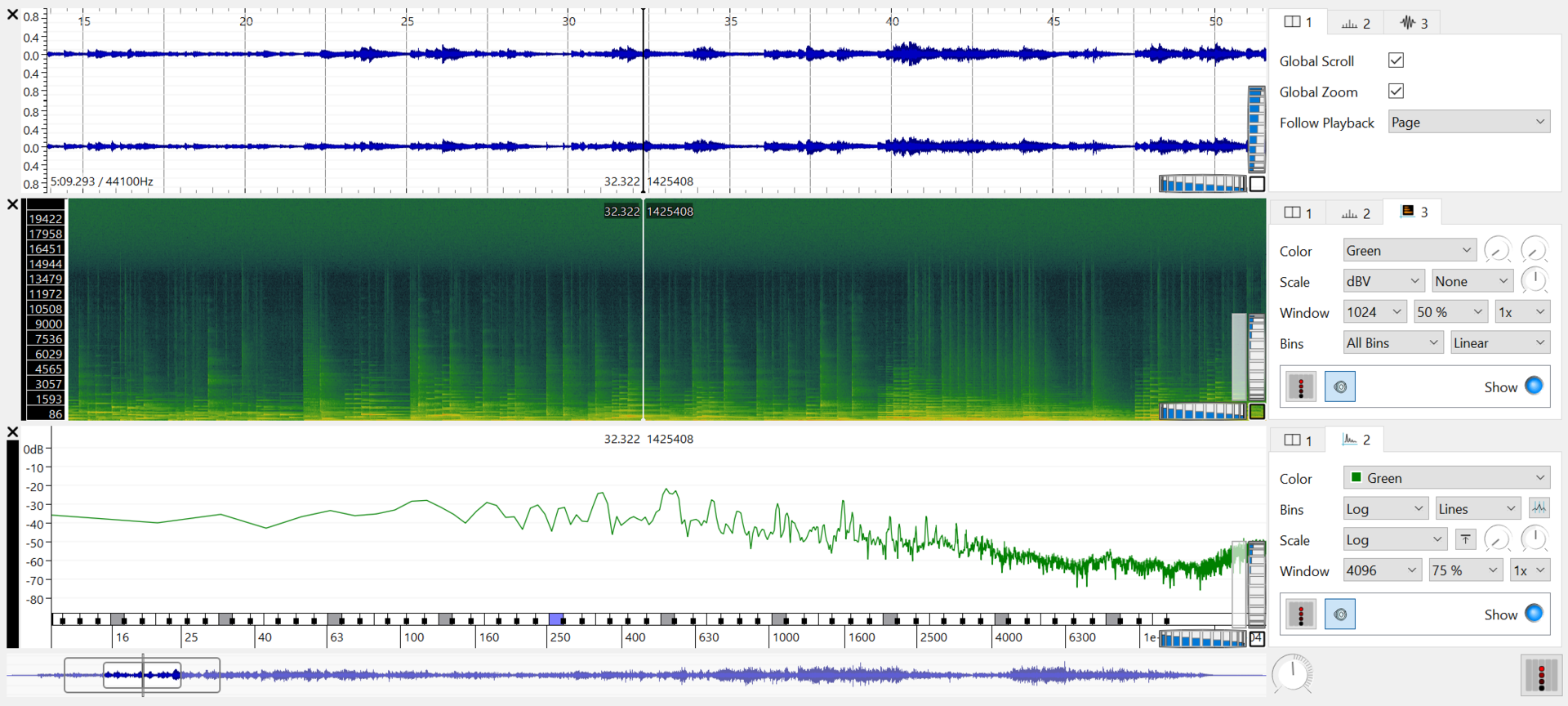Screen dimensions: 1568x706
Task: Click the first dial in the spectrogram Color row
Action: click(1497, 250)
